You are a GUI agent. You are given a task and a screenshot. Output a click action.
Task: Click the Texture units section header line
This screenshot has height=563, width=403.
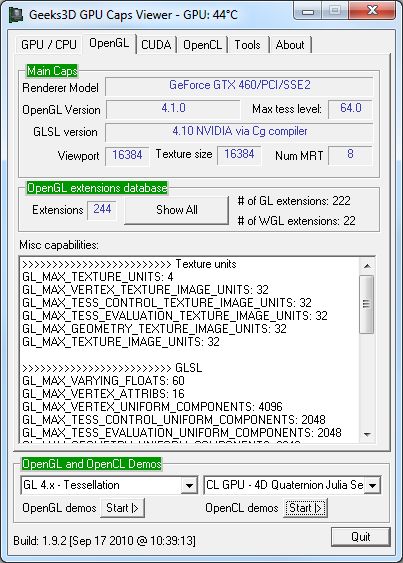[x=129, y=264]
